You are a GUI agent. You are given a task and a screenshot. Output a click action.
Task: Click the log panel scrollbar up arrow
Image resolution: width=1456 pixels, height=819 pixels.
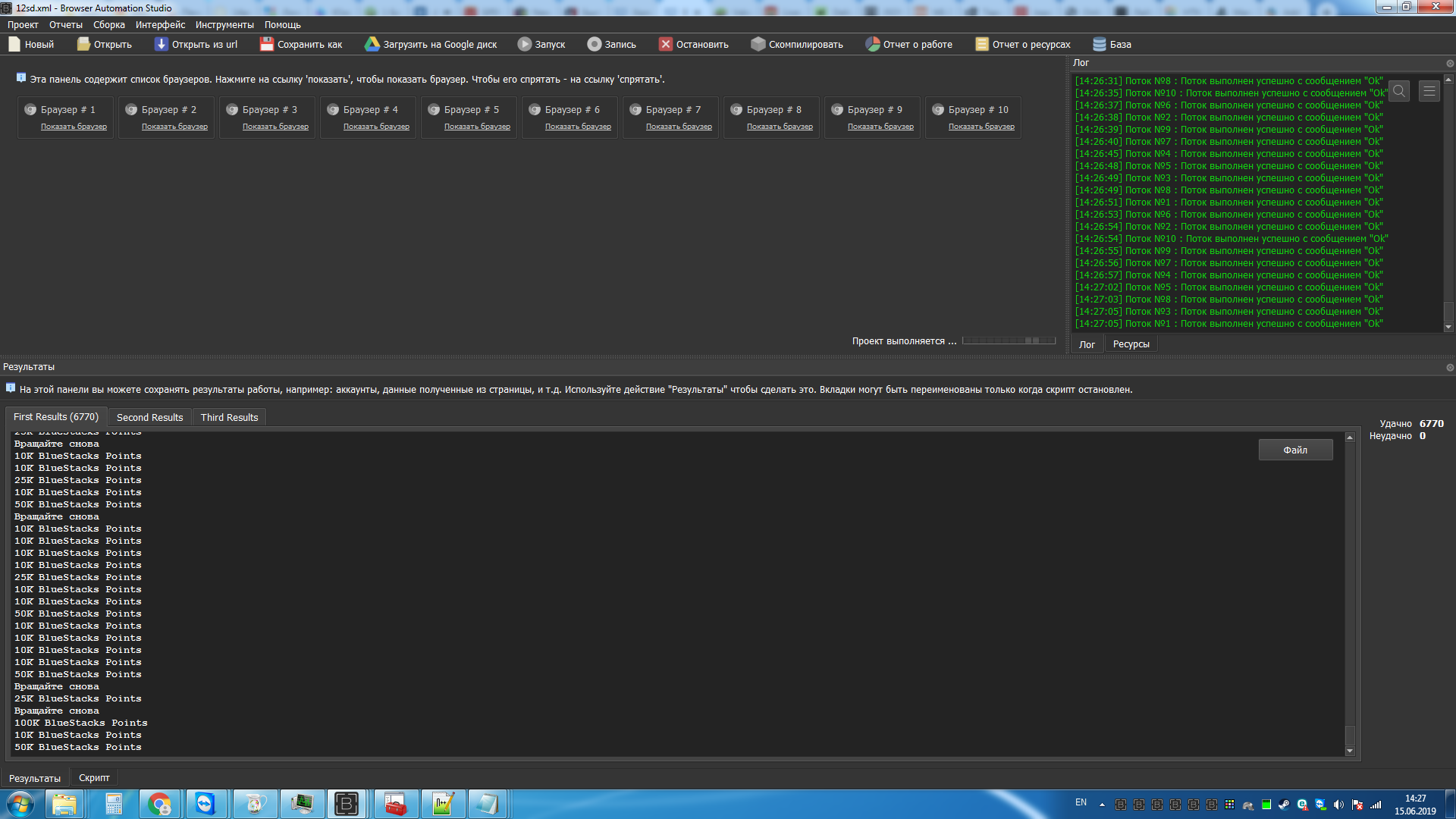(x=1448, y=79)
